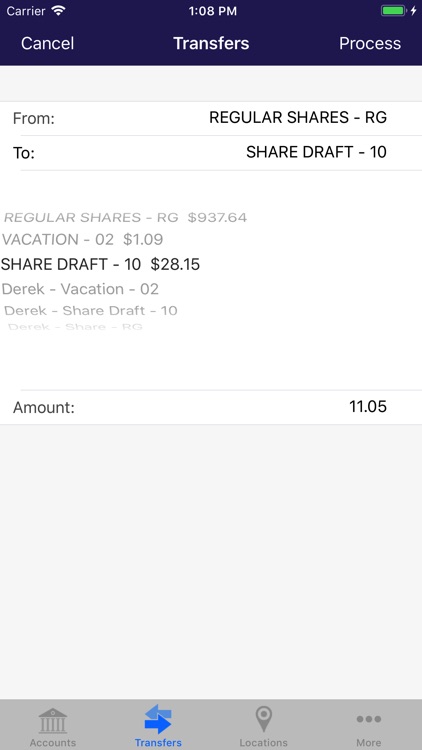Tap the Wi-Fi signal icon in the status bar
422x750 pixels.
pos(58,11)
